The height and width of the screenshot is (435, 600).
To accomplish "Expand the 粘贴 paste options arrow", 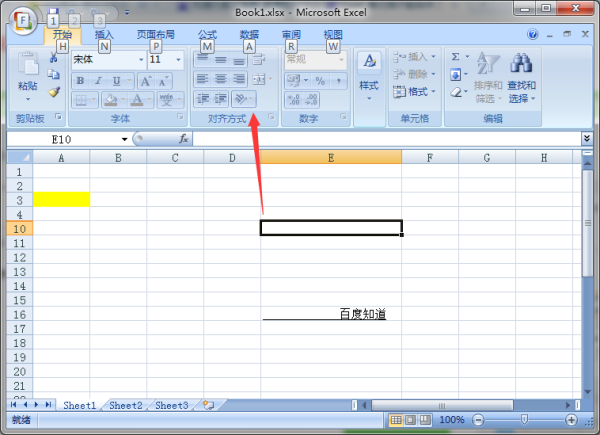I will (x=28, y=99).
